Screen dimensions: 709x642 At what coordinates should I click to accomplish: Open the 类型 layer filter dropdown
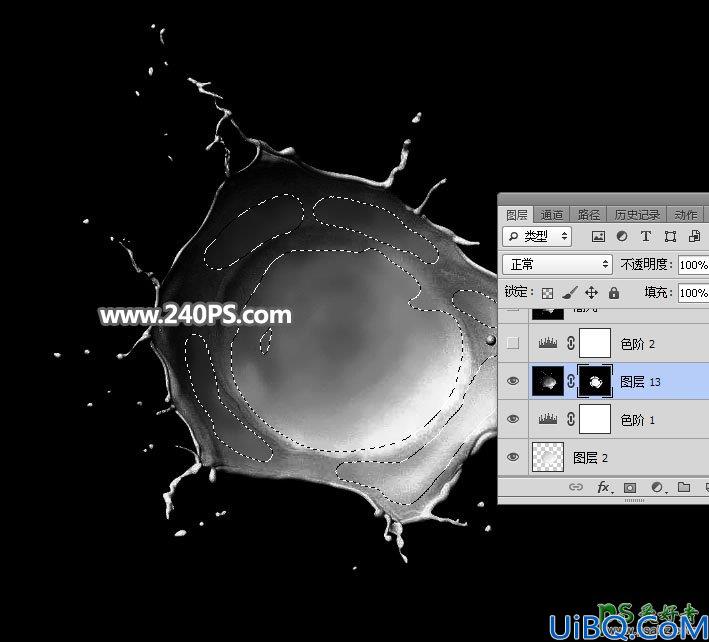(537, 236)
